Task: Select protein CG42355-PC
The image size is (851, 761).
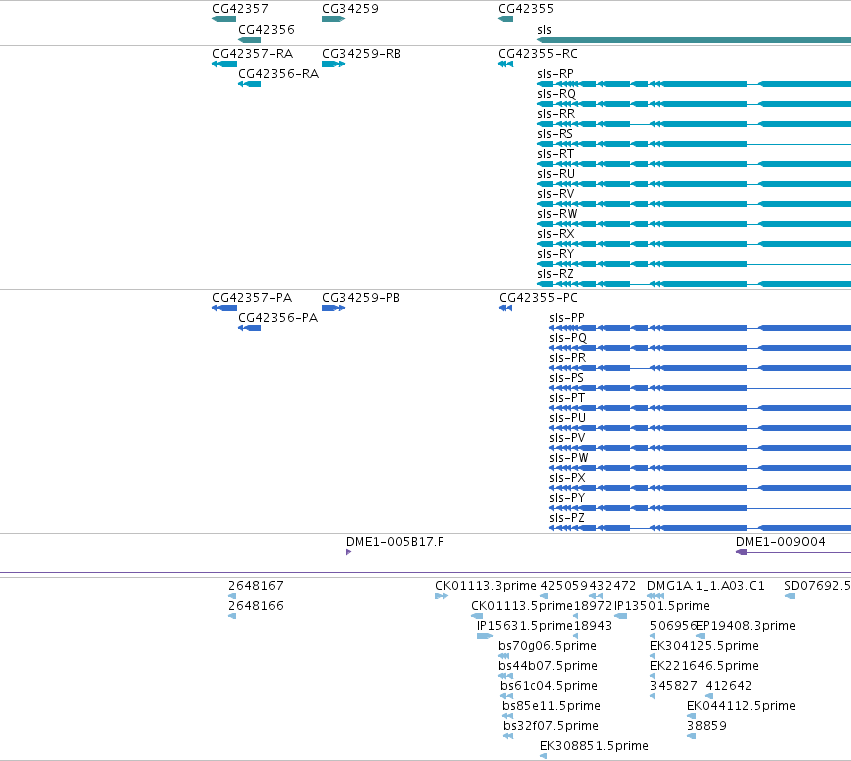Action: (x=505, y=308)
